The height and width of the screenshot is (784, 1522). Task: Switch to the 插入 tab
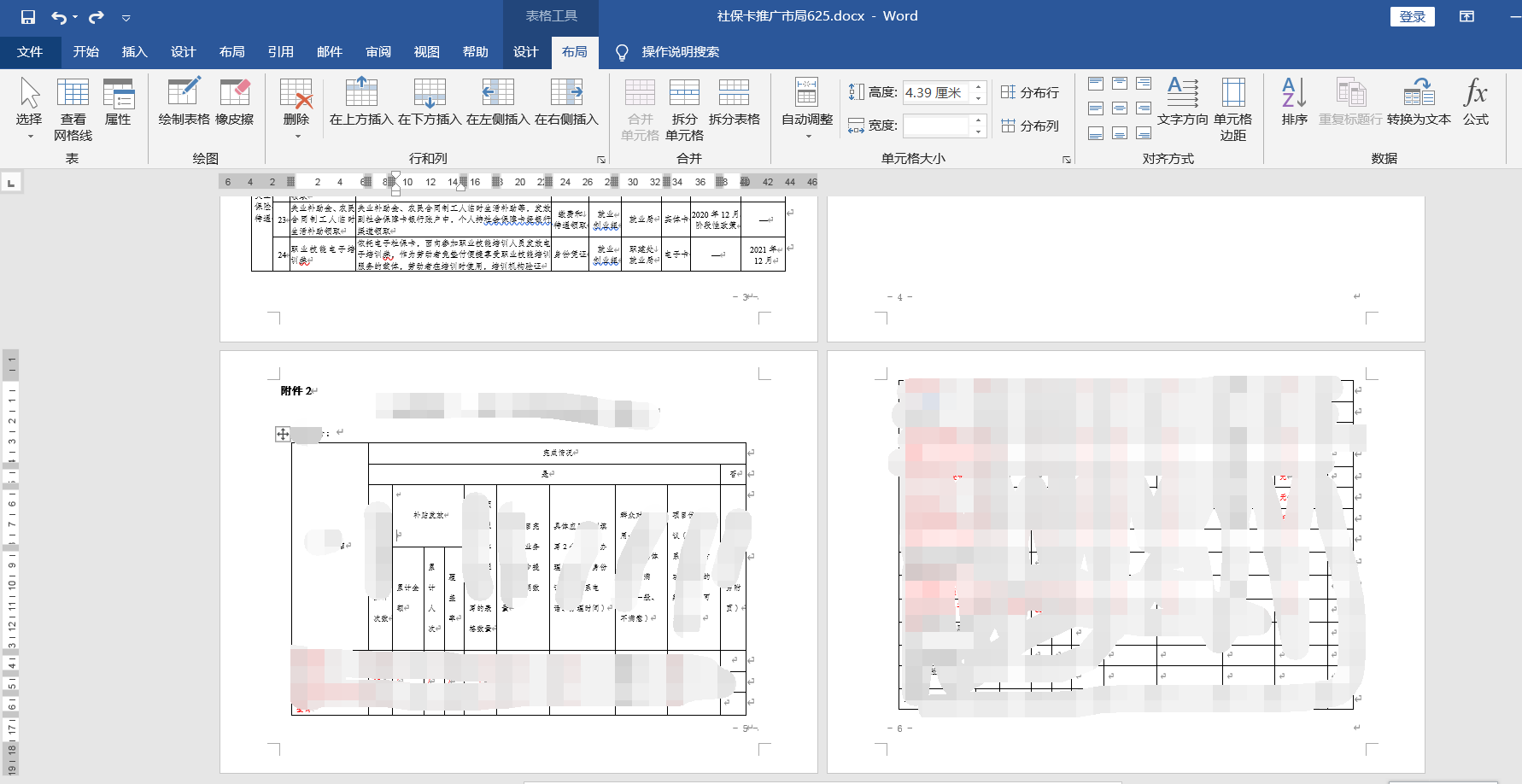pos(135,52)
